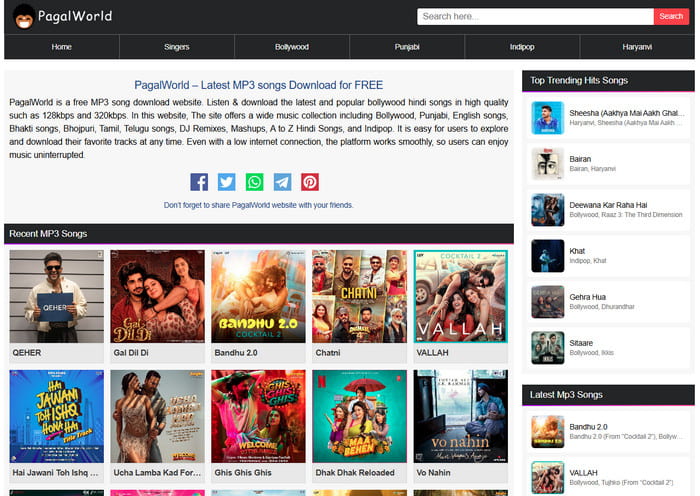Share via WhatsApp icon
Screen dimensions: 700x496
pyautogui.click(x=254, y=182)
